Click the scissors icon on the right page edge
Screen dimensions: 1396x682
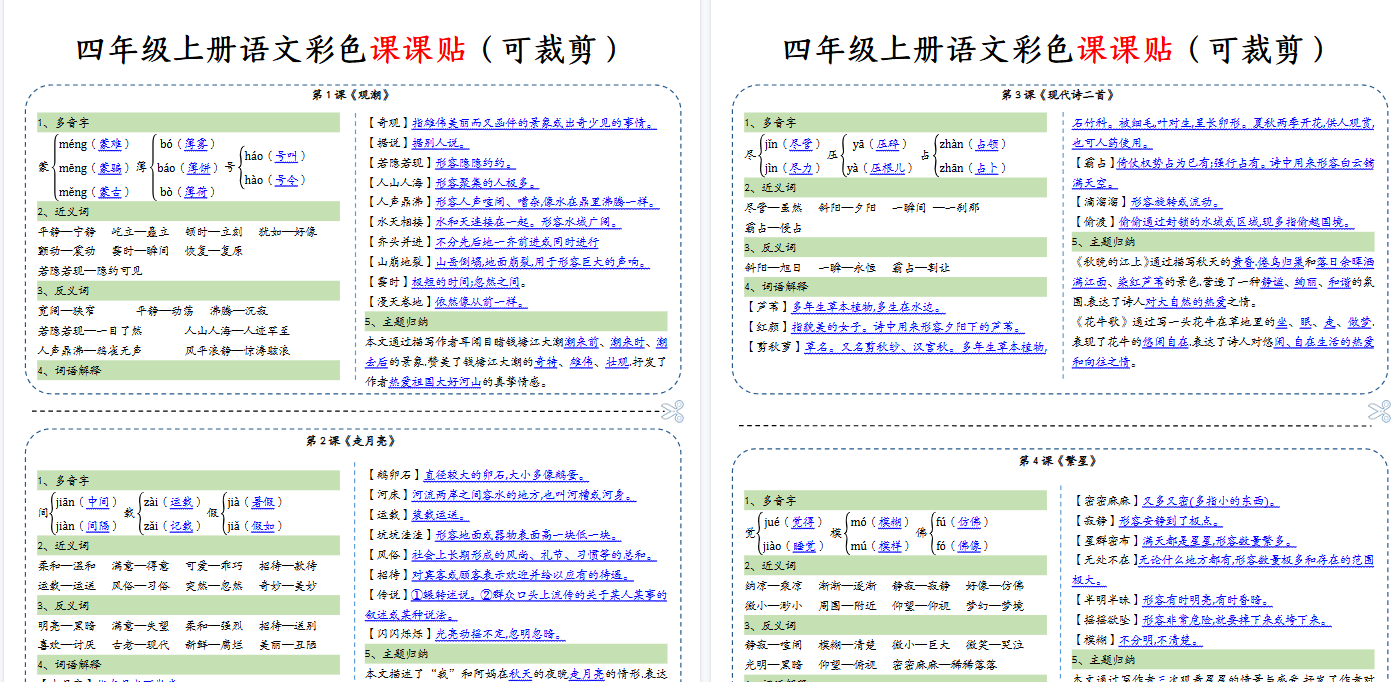(x=1381, y=411)
